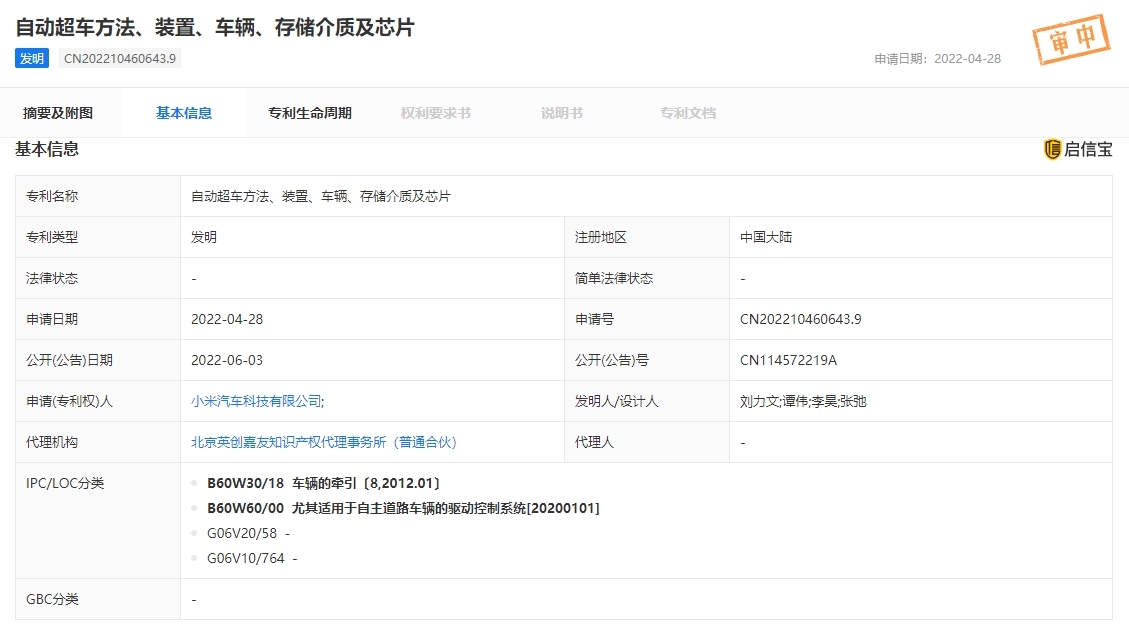Screen dimensions: 1129x630
Task: Switch to the 基本信息 tab
Action: tap(184, 113)
